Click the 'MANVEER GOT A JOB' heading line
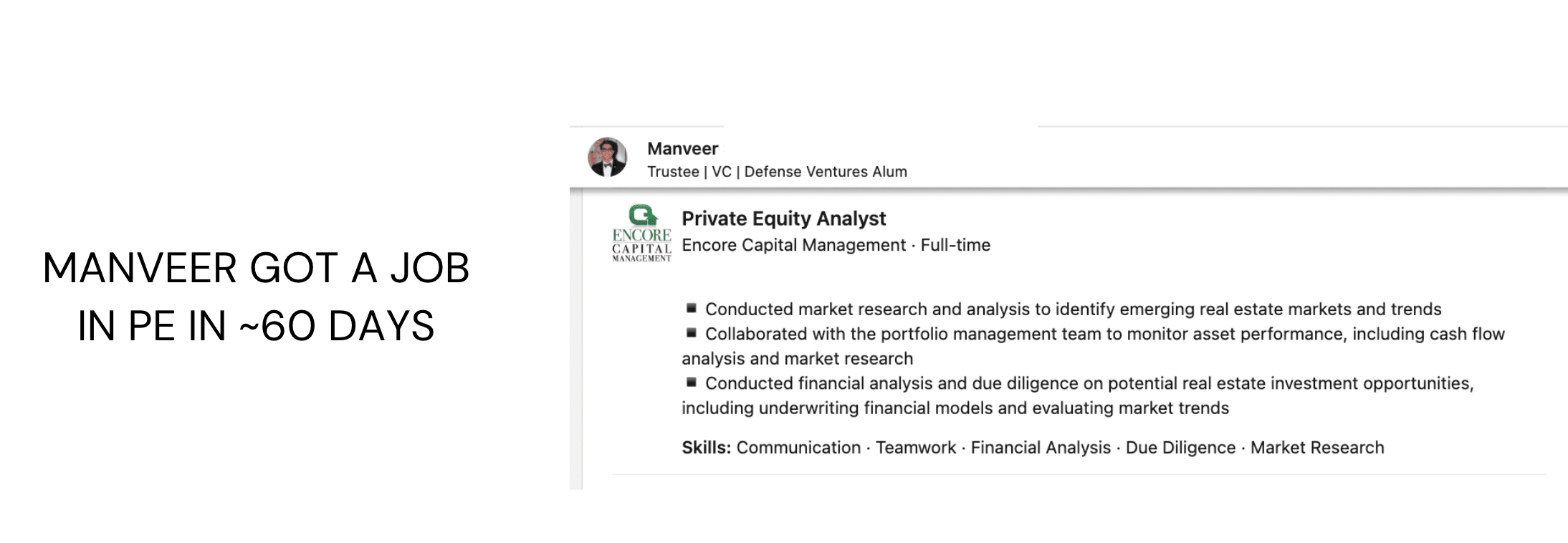The height and width of the screenshot is (543, 1568). (256, 268)
